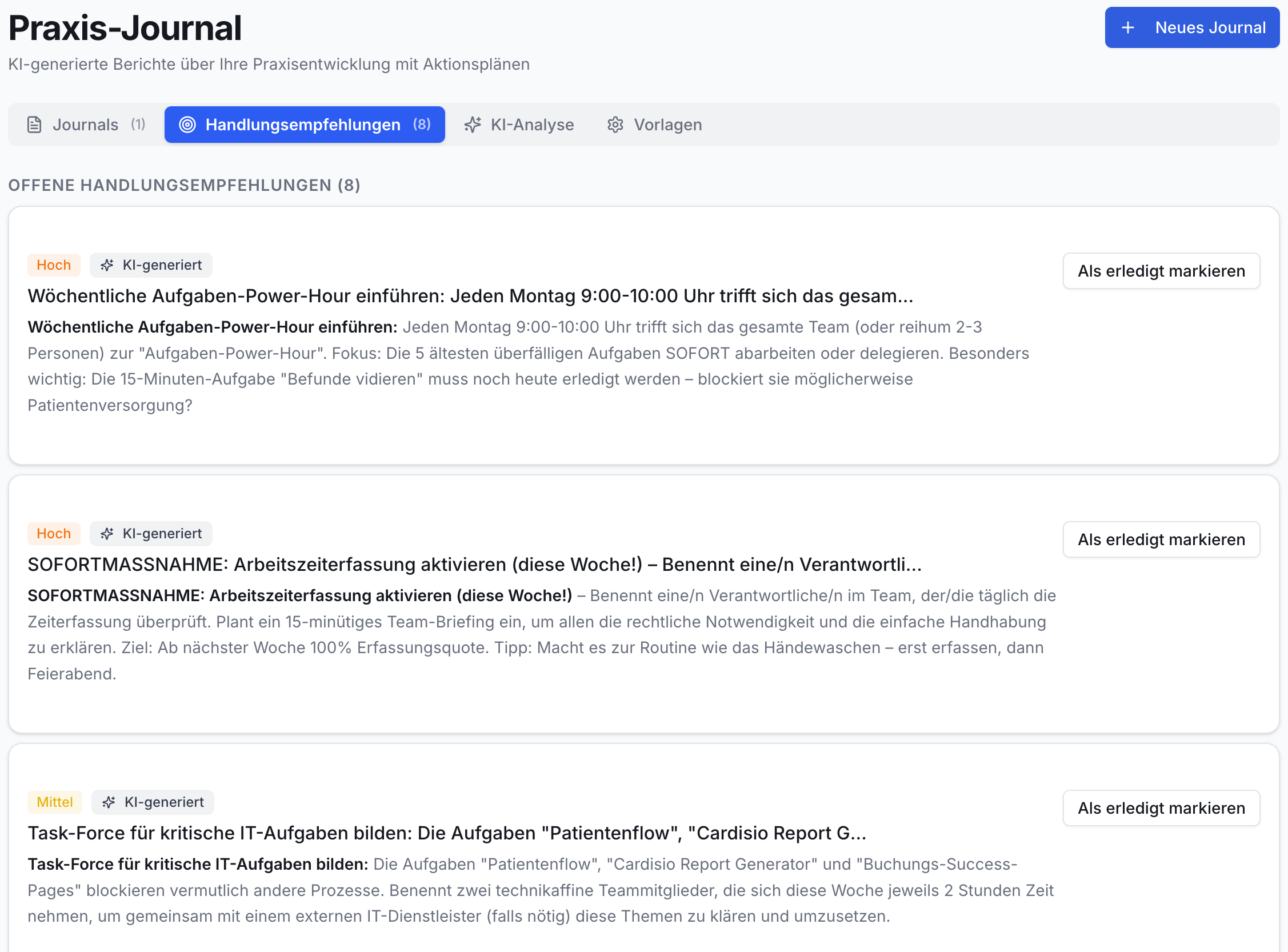The height and width of the screenshot is (952, 1288).
Task: Mark the Power-Hour recommendation as erledigt
Action: [x=1161, y=271]
